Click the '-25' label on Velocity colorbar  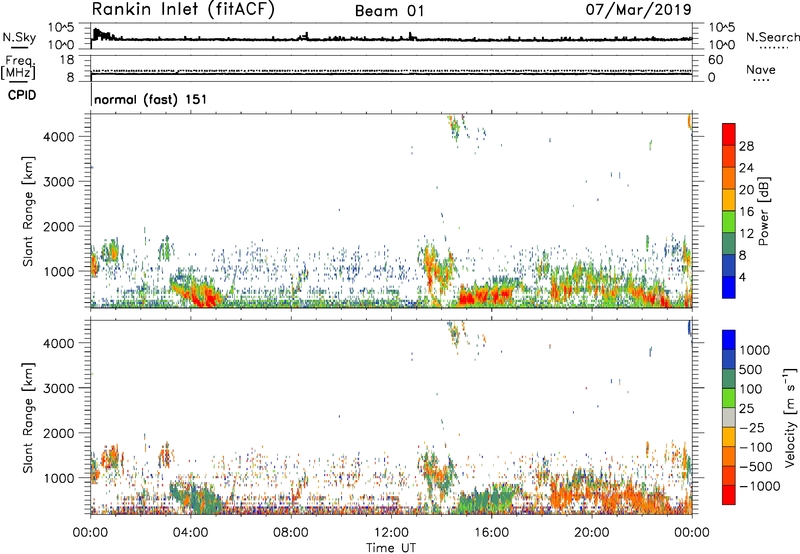click(x=752, y=427)
